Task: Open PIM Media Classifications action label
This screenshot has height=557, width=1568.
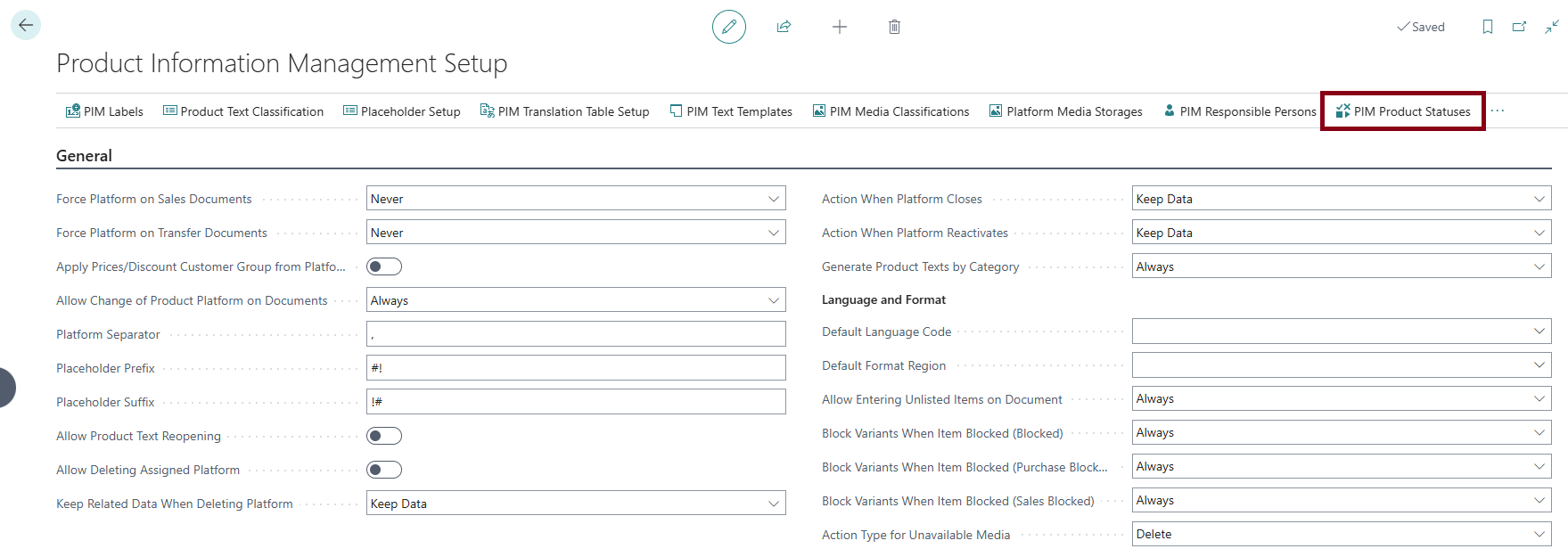Action: pyautogui.click(x=899, y=111)
